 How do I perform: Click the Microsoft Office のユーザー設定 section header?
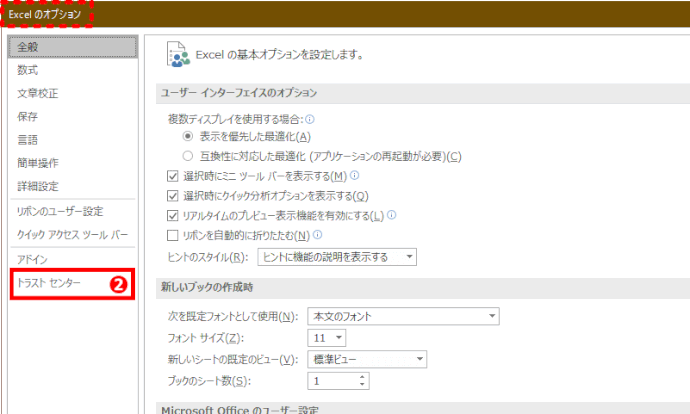tap(240, 409)
